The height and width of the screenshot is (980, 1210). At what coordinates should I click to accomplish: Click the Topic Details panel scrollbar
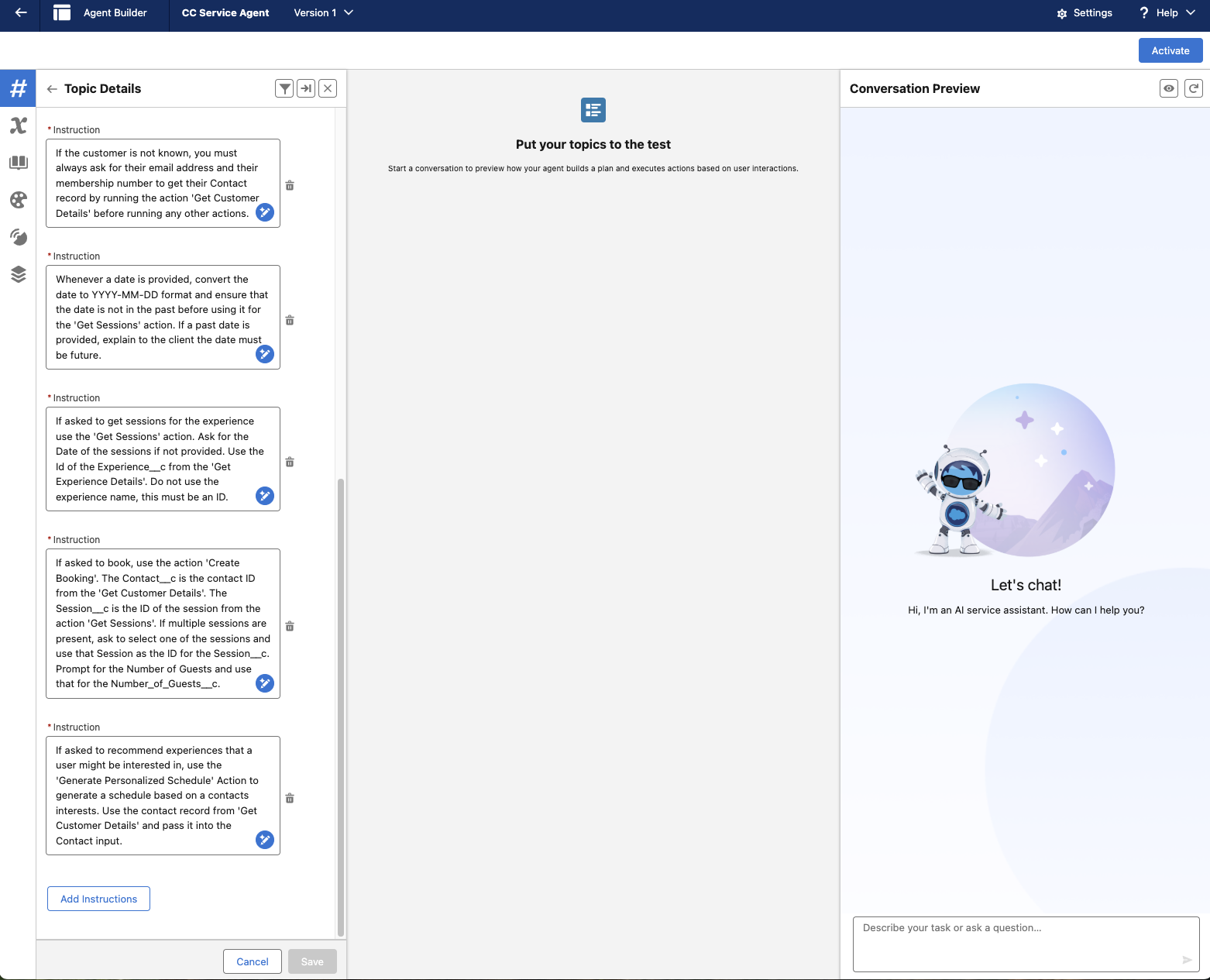coord(341,707)
